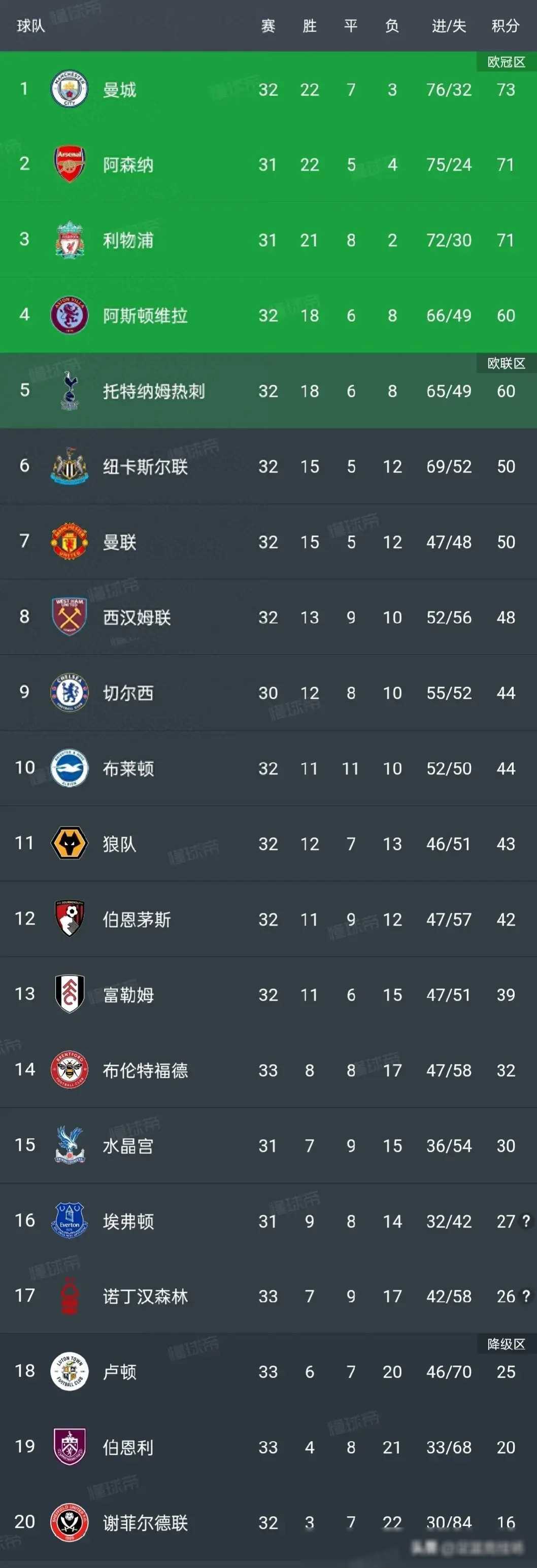Screen dimensions: 537x1568
Task: Select the Everton crest icon
Action: 70,1220
